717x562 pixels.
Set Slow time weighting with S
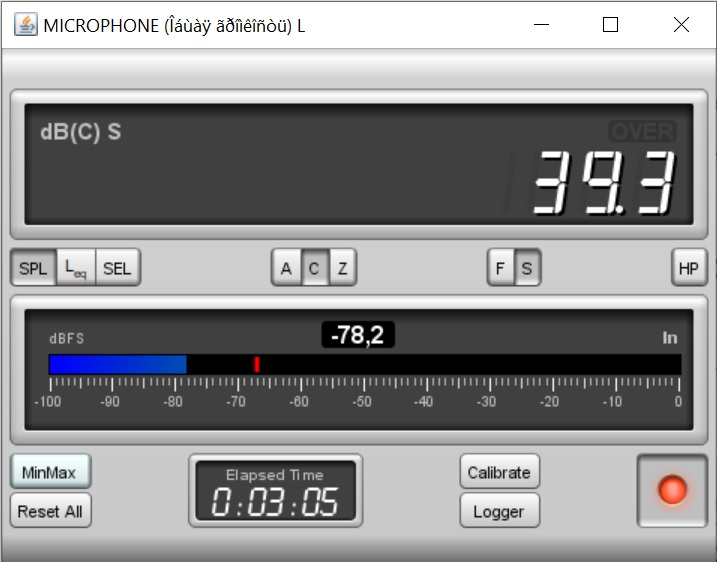(x=526, y=268)
